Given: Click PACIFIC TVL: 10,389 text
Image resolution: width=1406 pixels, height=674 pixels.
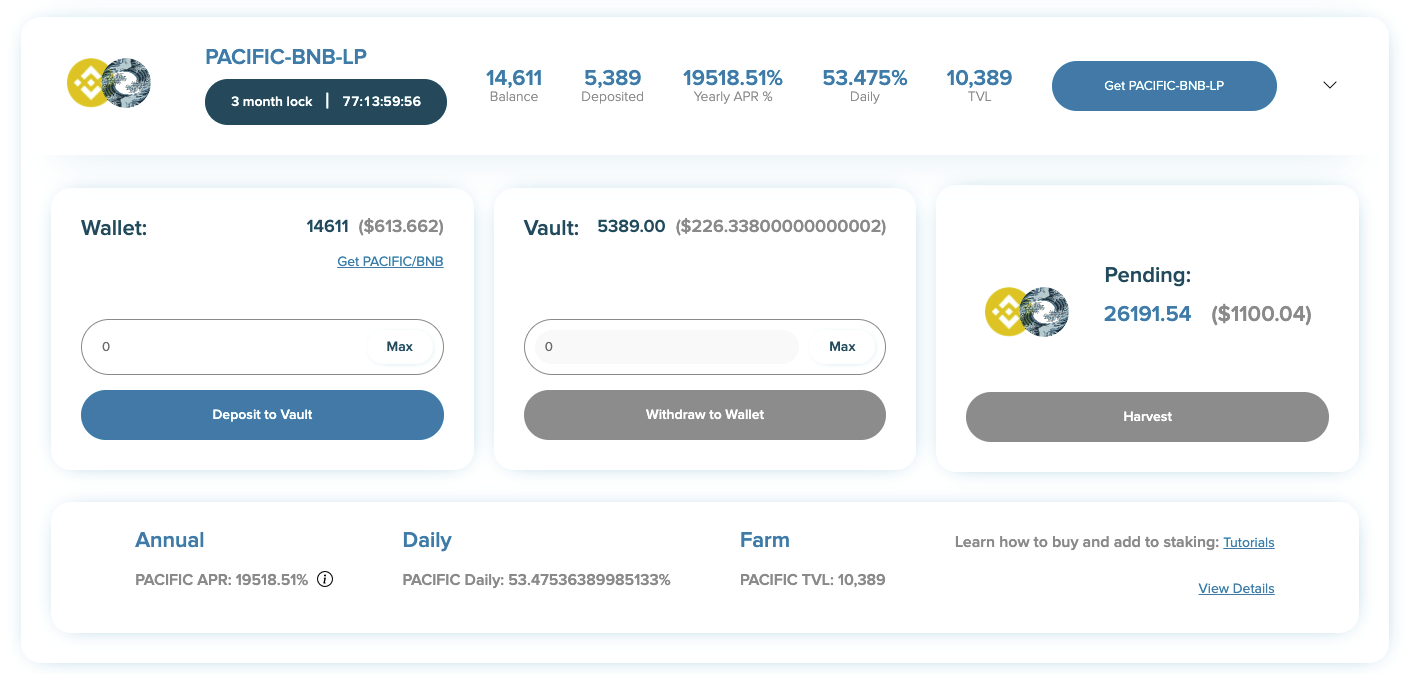Looking at the screenshot, I should point(813,579).
